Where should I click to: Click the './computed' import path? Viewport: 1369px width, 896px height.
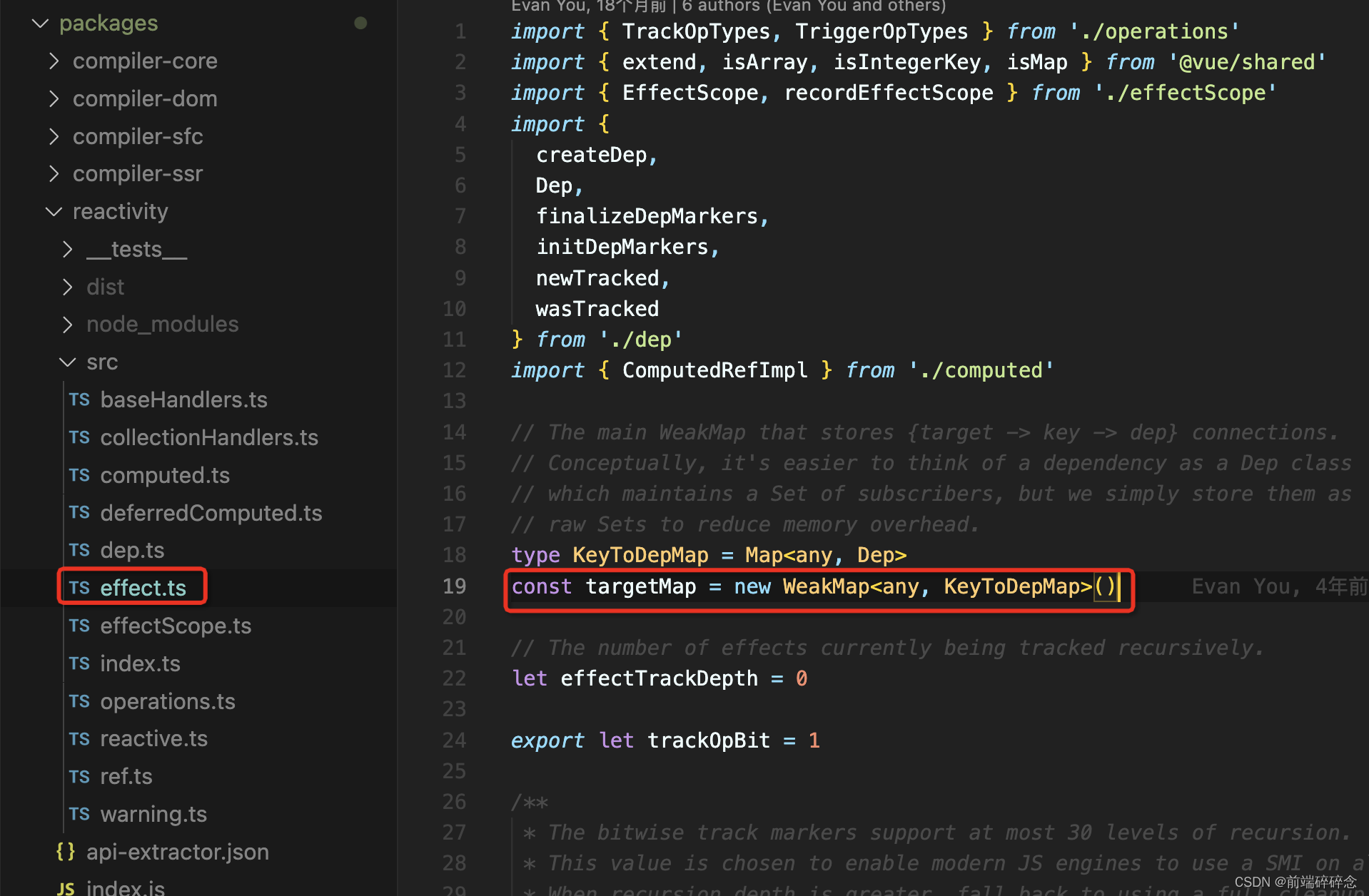coord(981,370)
